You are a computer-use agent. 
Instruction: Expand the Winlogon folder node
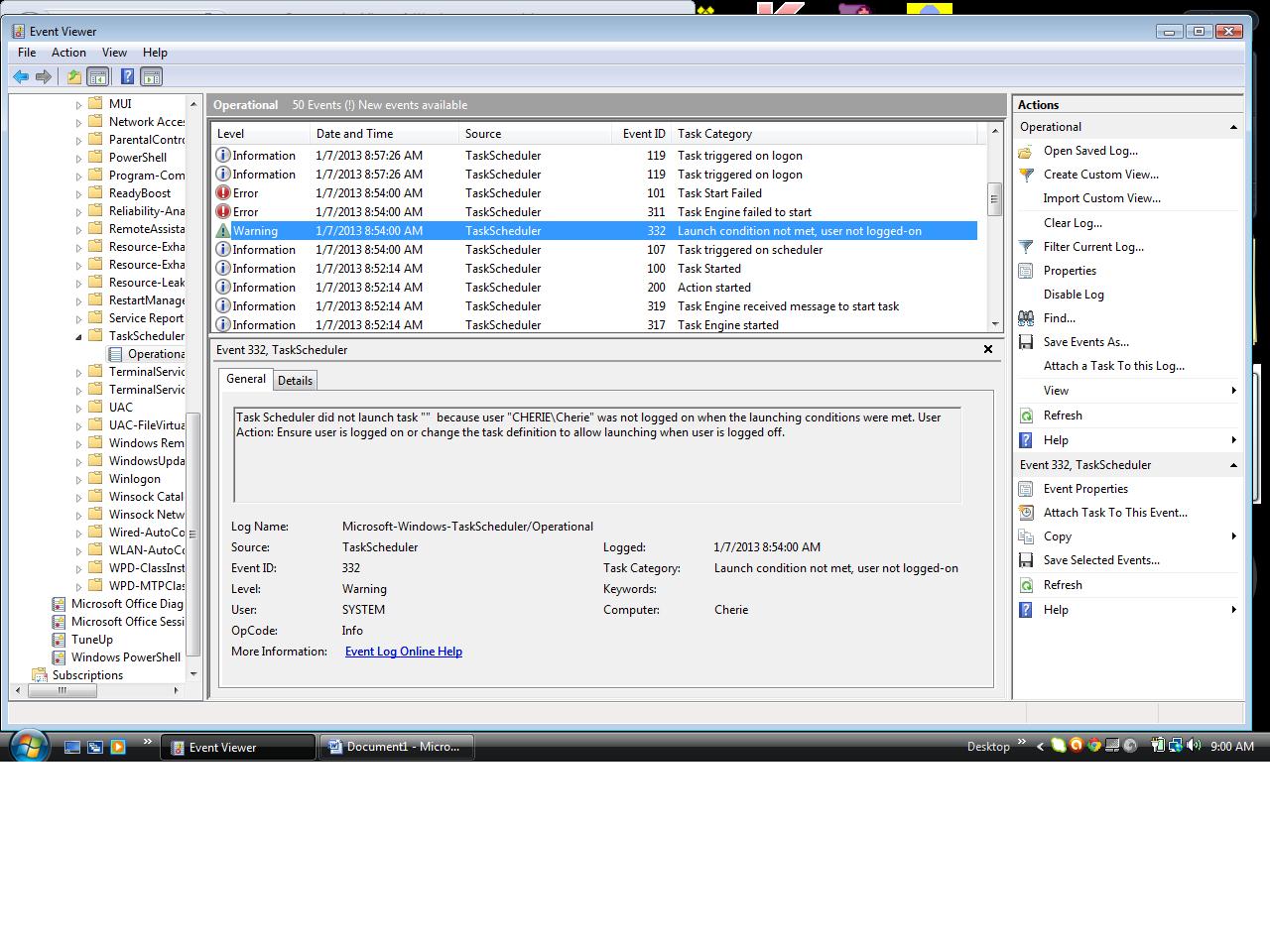tap(79, 479)
